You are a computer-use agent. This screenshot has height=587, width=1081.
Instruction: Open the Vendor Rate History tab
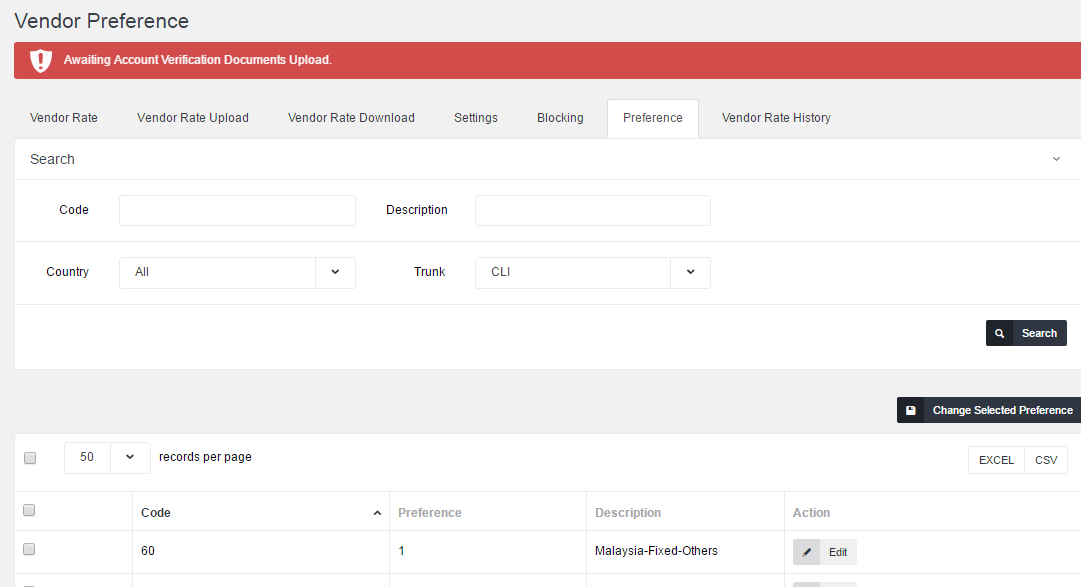(x=776, y=118)
